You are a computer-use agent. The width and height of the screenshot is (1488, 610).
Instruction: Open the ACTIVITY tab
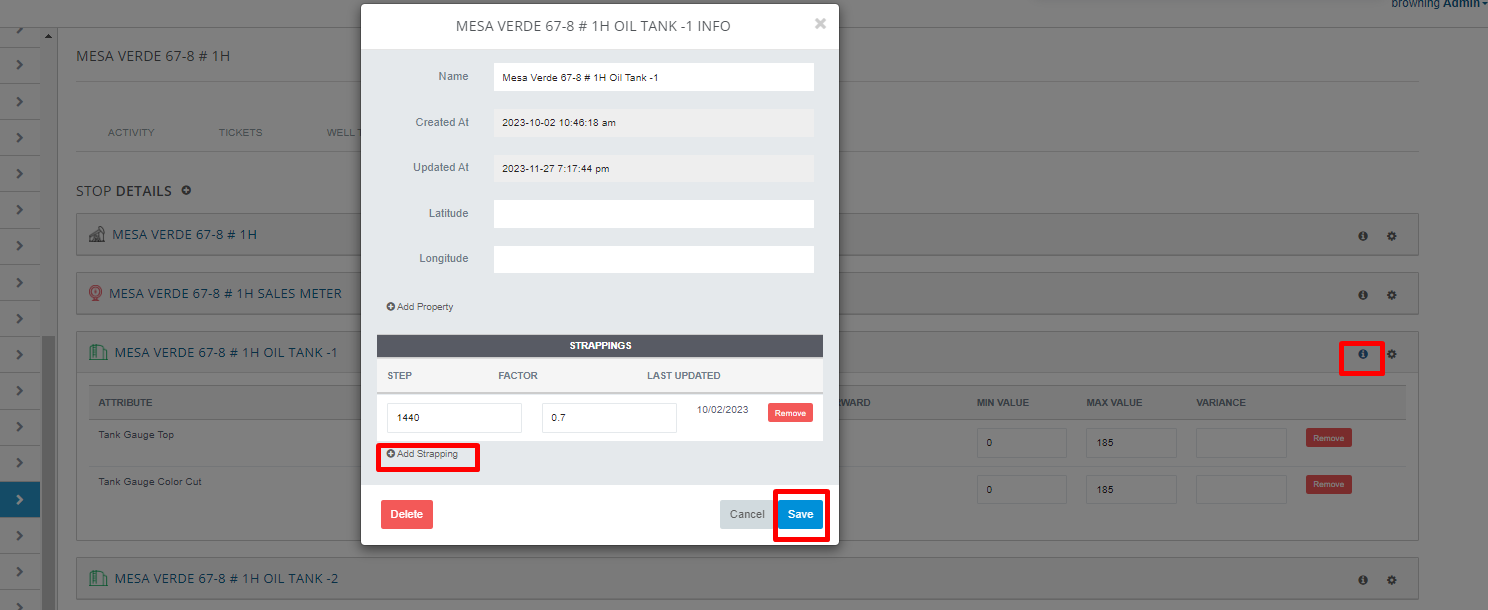[x=131, y=132]
